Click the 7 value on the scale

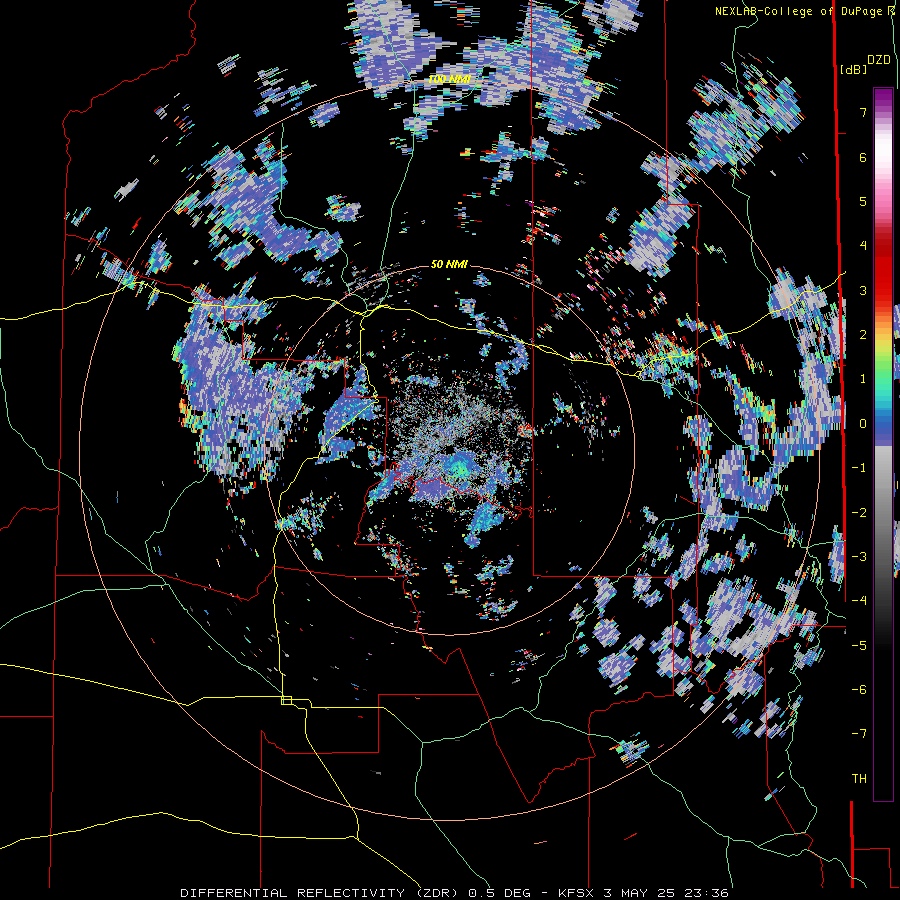[863, 112]
